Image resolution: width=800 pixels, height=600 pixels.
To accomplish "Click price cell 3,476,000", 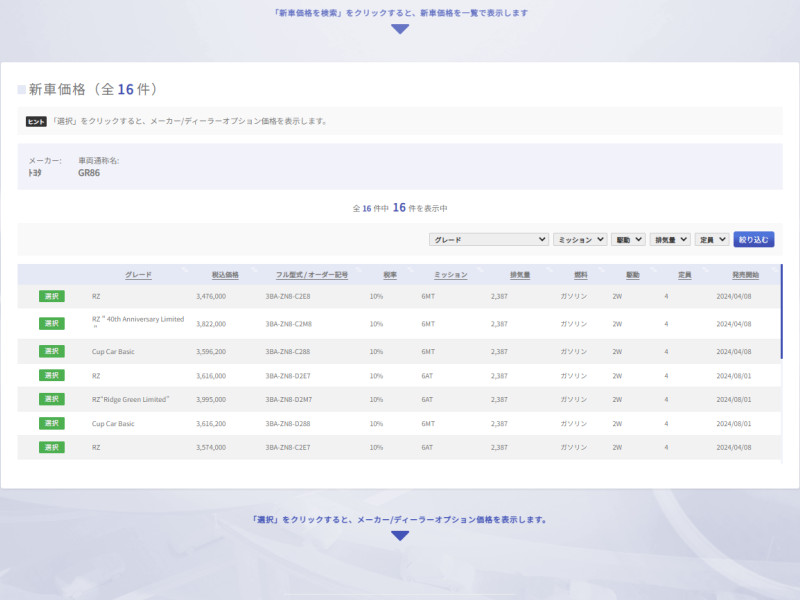I will 211,296.
